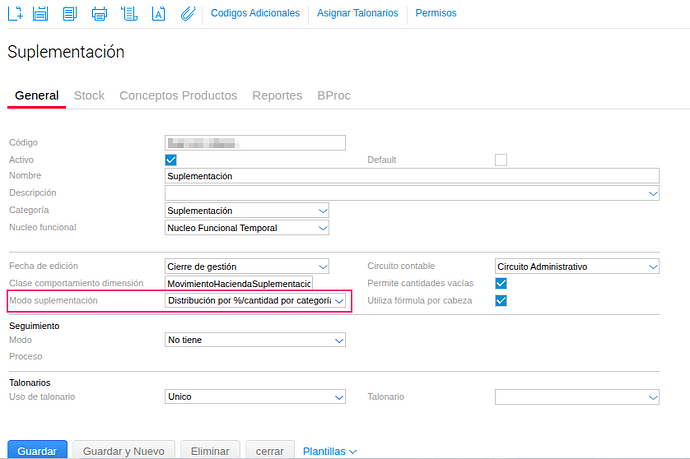Click the document with letter A icon

tap(158, 14)
